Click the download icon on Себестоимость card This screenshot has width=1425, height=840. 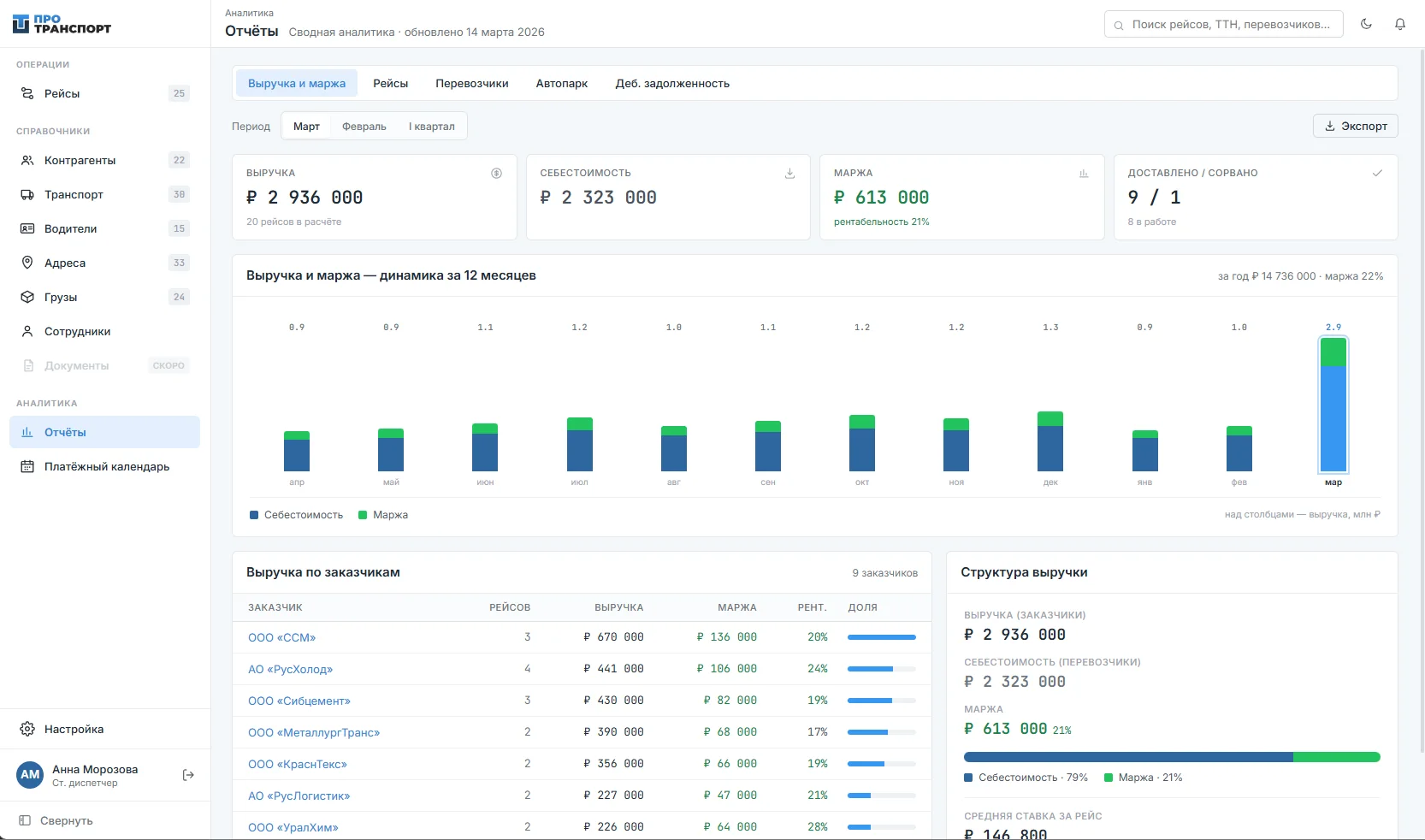pos(789,173)
